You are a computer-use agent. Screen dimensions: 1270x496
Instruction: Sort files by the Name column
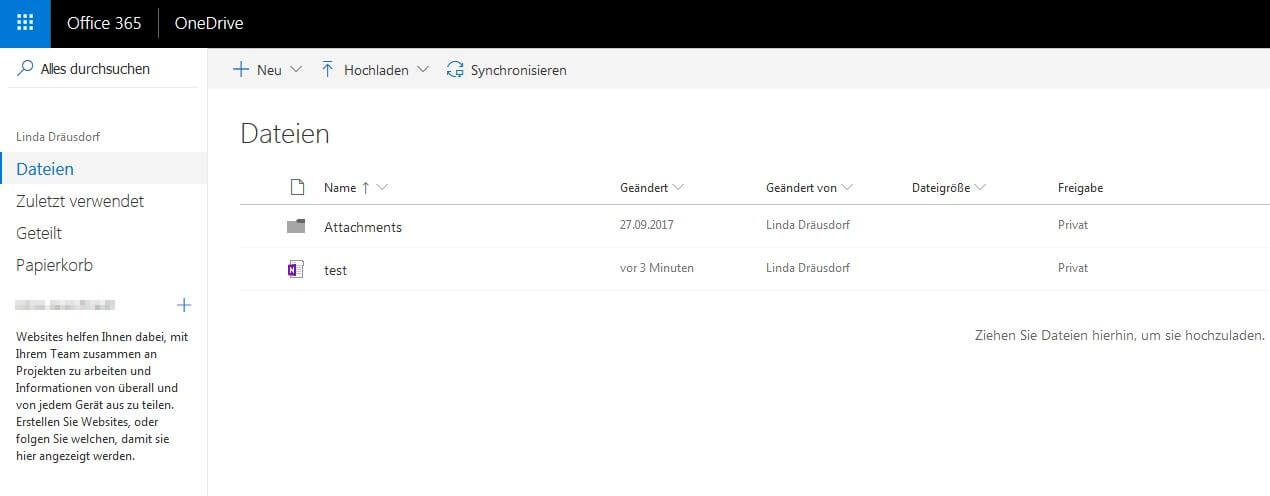point(340,188)
